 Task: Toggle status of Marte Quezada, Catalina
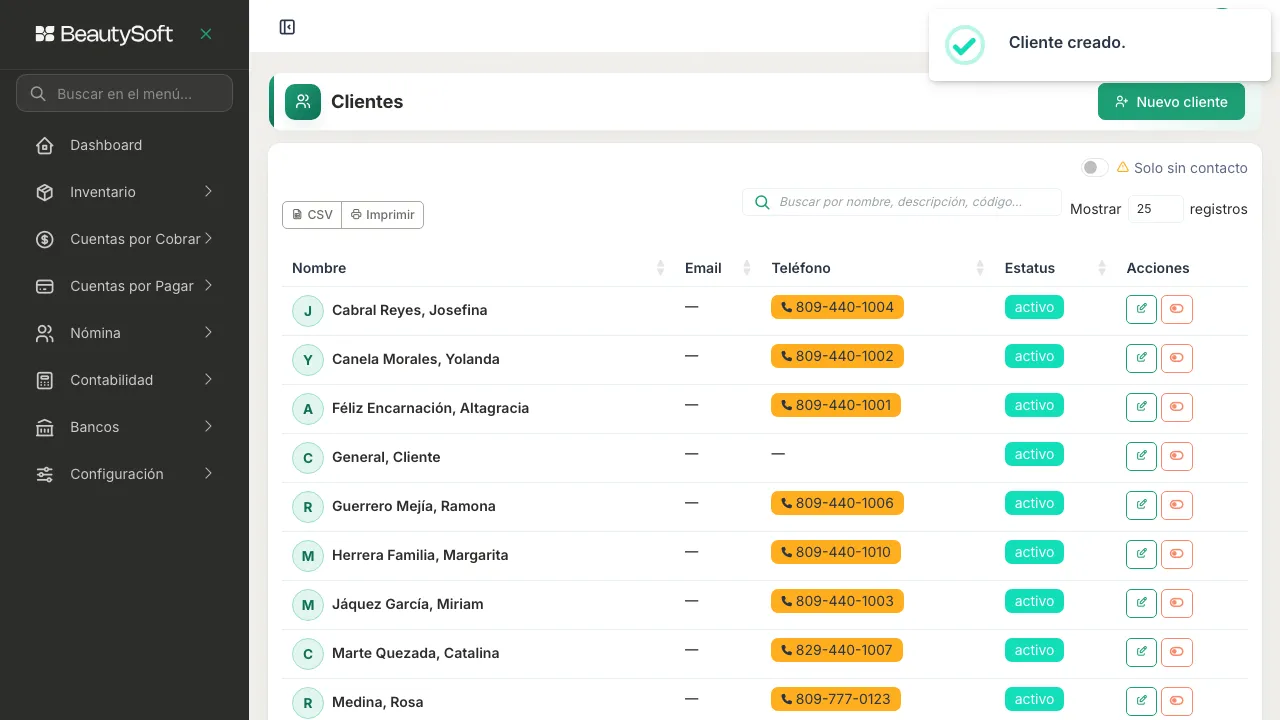1177,652
